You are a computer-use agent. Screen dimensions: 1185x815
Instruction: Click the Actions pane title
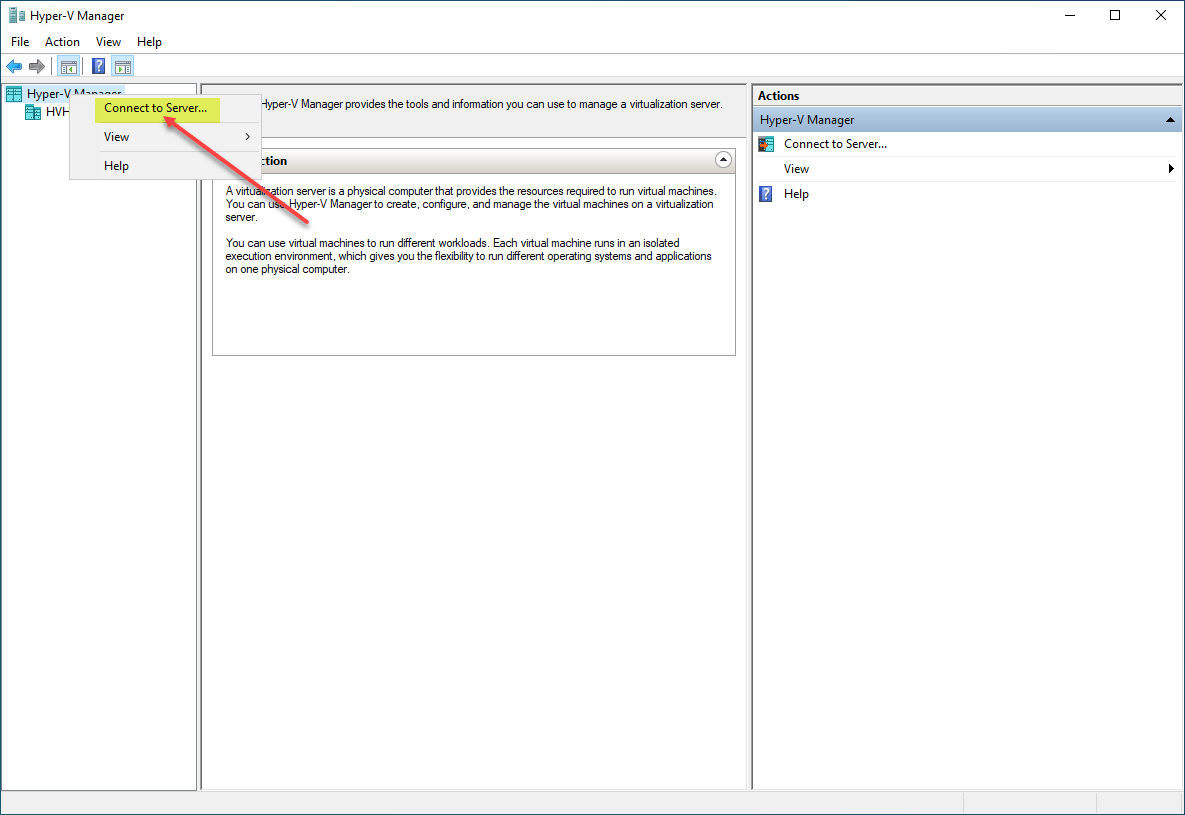[778, 95]
